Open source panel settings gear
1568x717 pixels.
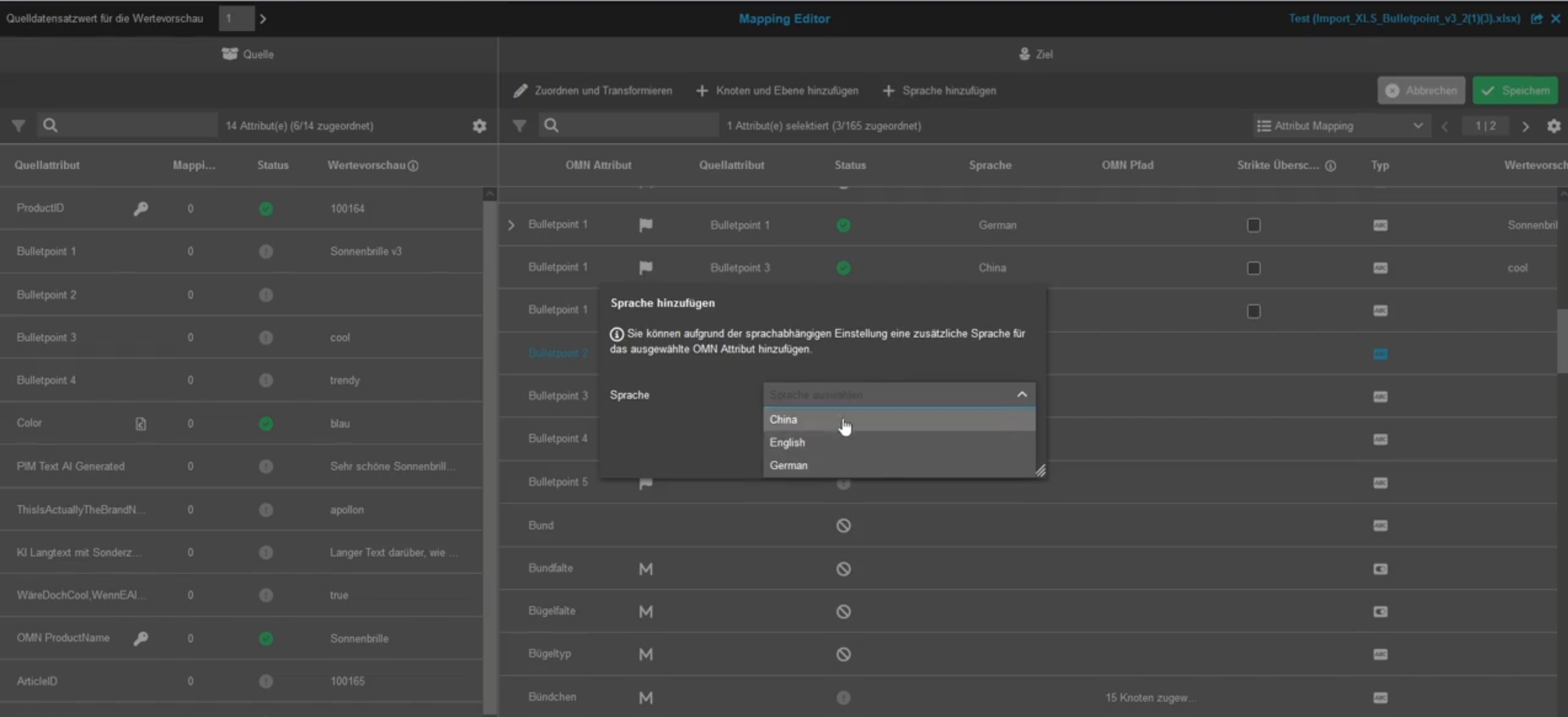(480, 126)
